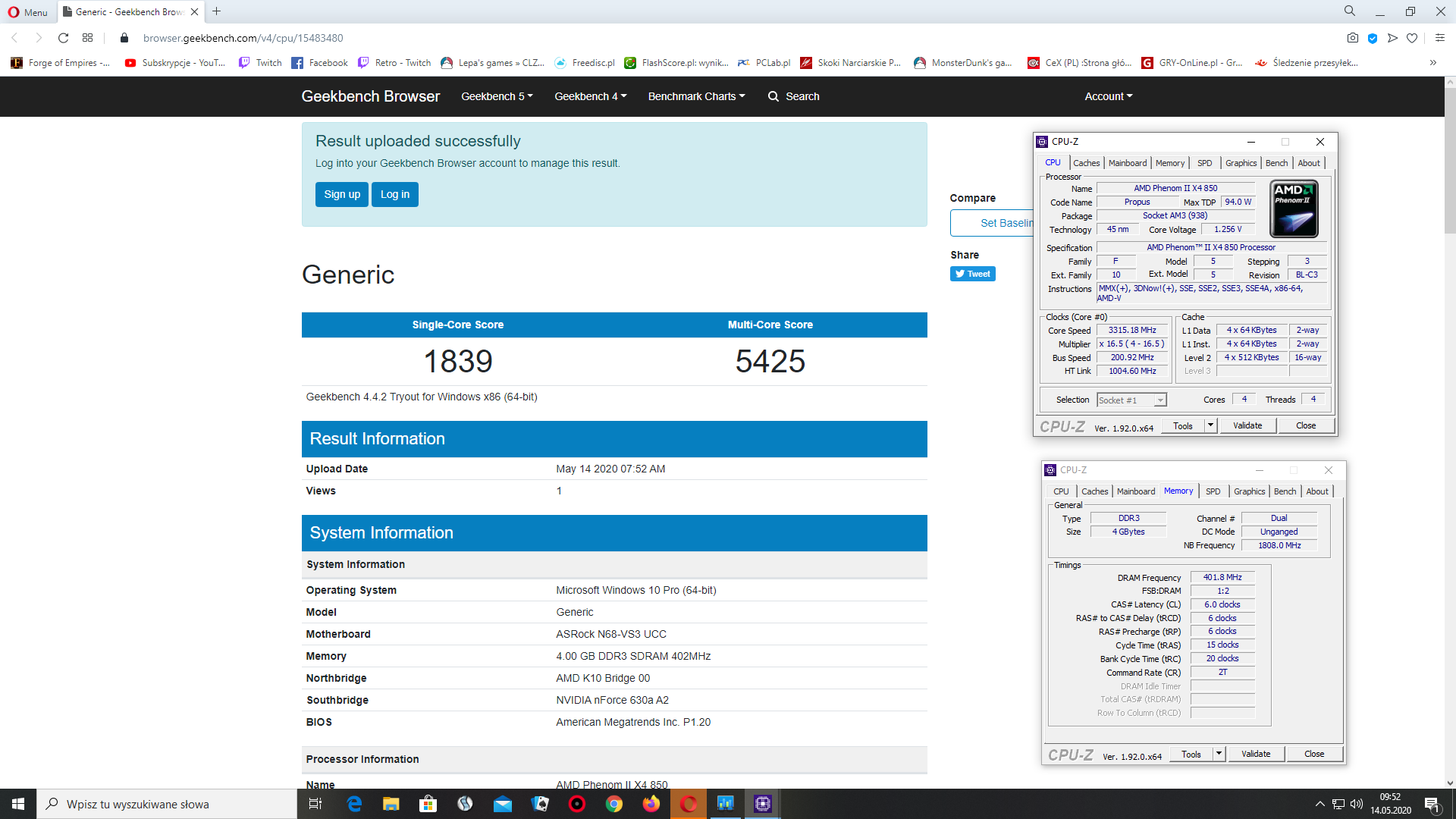Click the Tools button in upper CPU-Z
The image size is (1456, 819).
[x=1183, y=425]
